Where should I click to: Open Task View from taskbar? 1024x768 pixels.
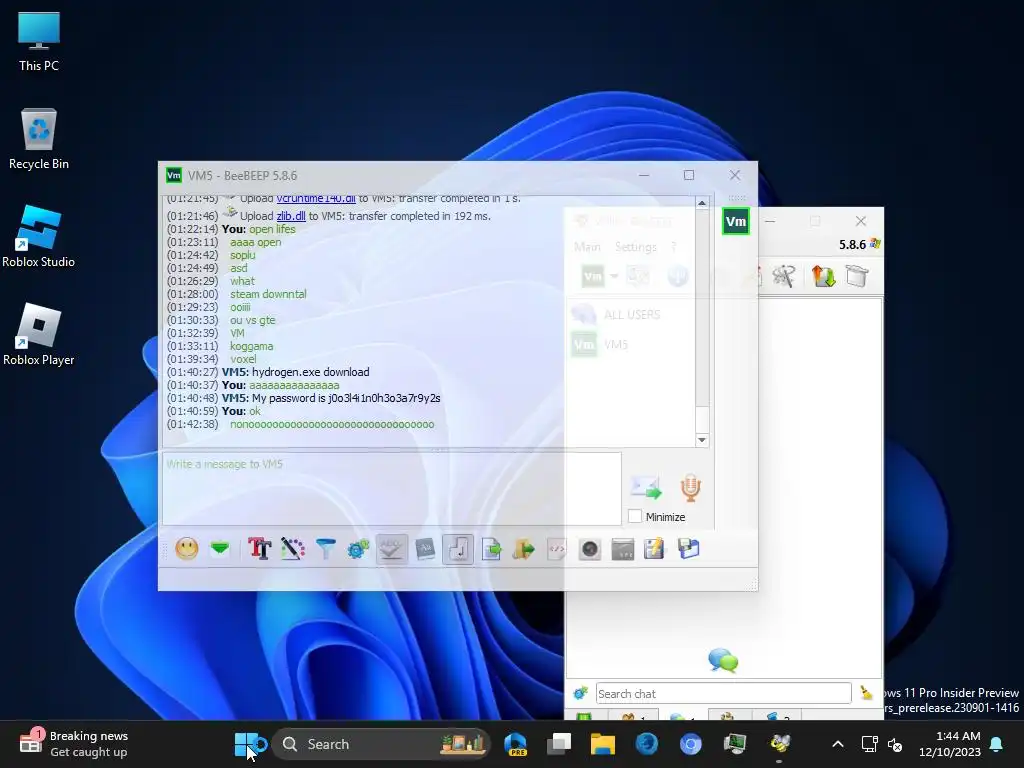click(x=559, y=744)
